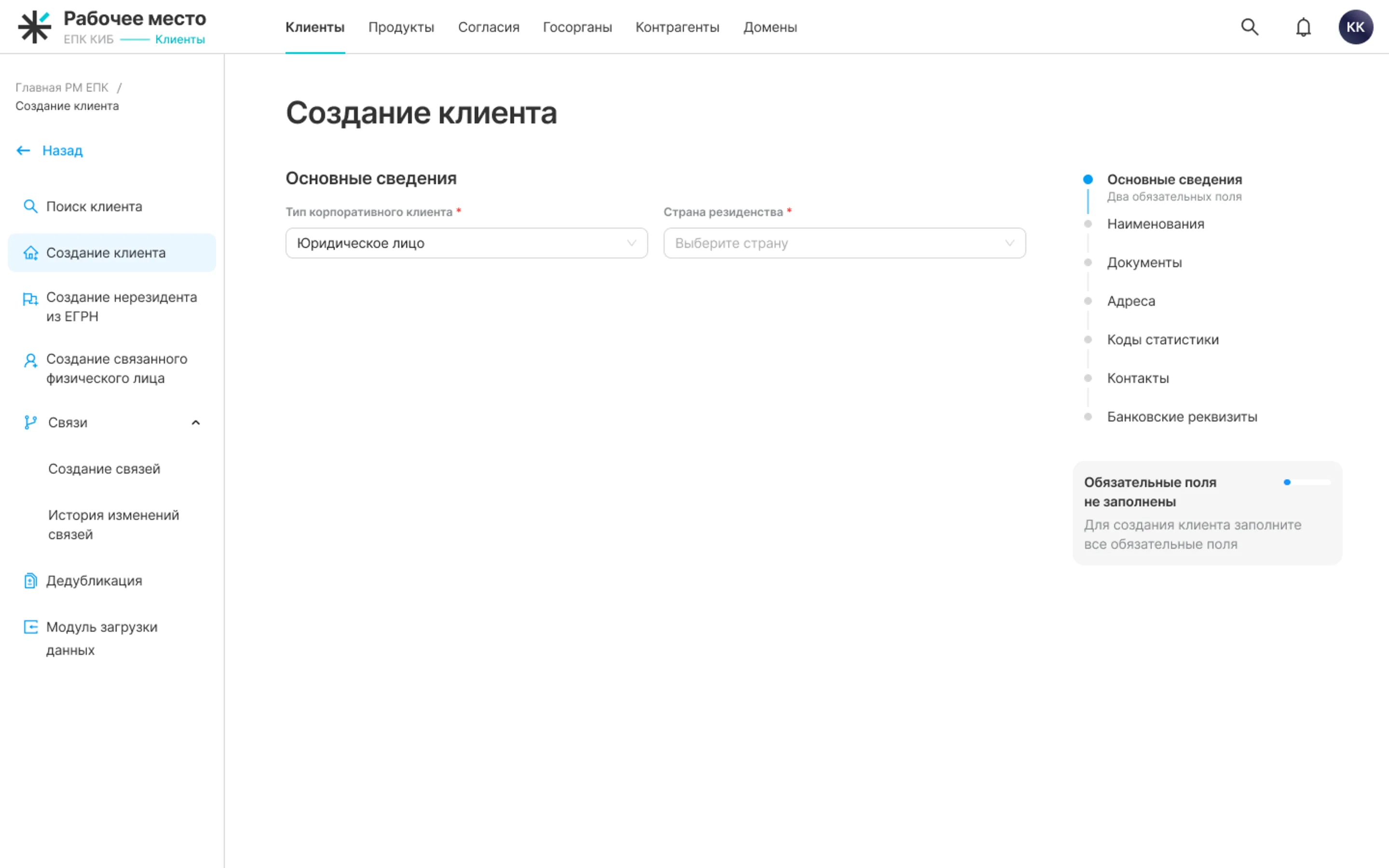Jump to Наименования step
Screen dimensions: 1389x868
tap(1156, 224)
